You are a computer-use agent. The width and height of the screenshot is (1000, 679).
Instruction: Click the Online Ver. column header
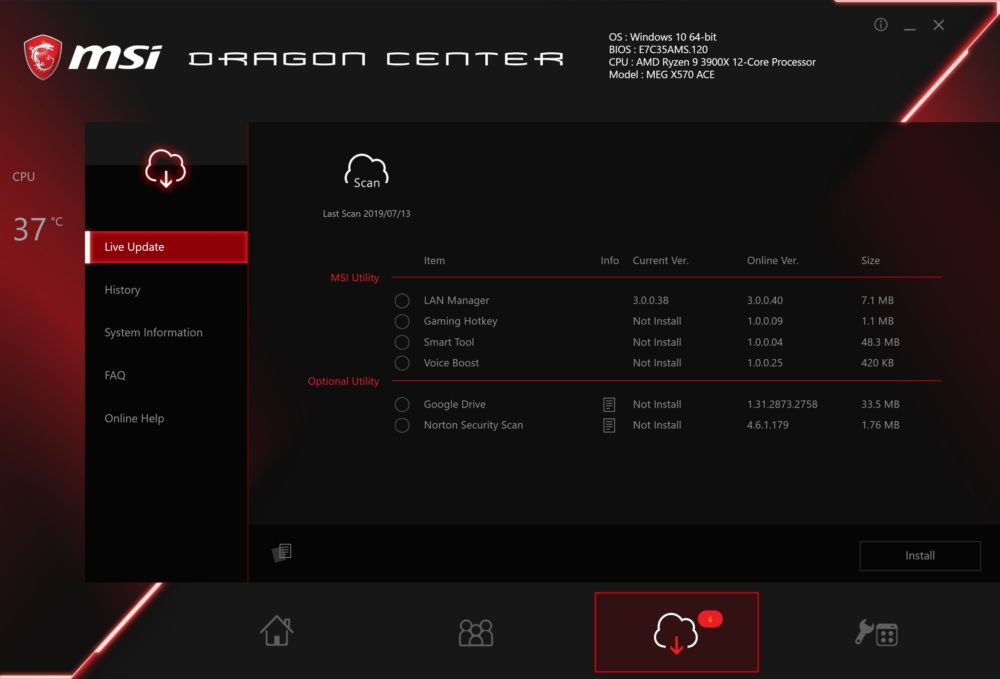[x=772, y=260]
